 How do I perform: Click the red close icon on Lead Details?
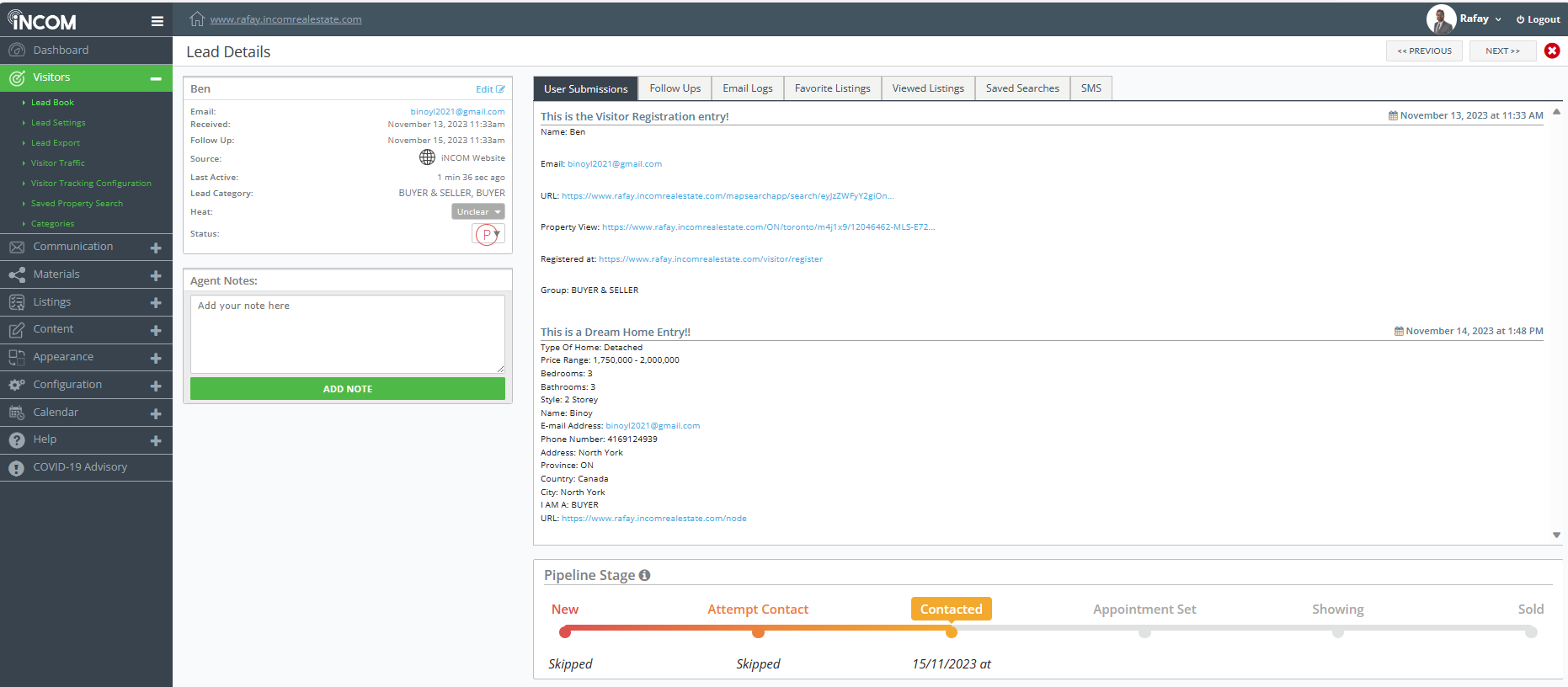click(x=1551, y=51)
